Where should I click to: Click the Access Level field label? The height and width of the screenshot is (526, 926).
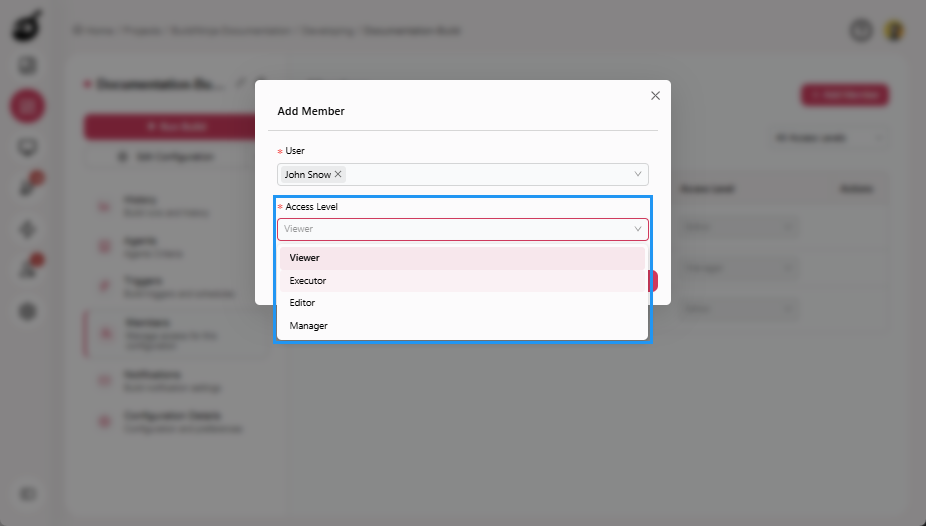click(311, 207)
